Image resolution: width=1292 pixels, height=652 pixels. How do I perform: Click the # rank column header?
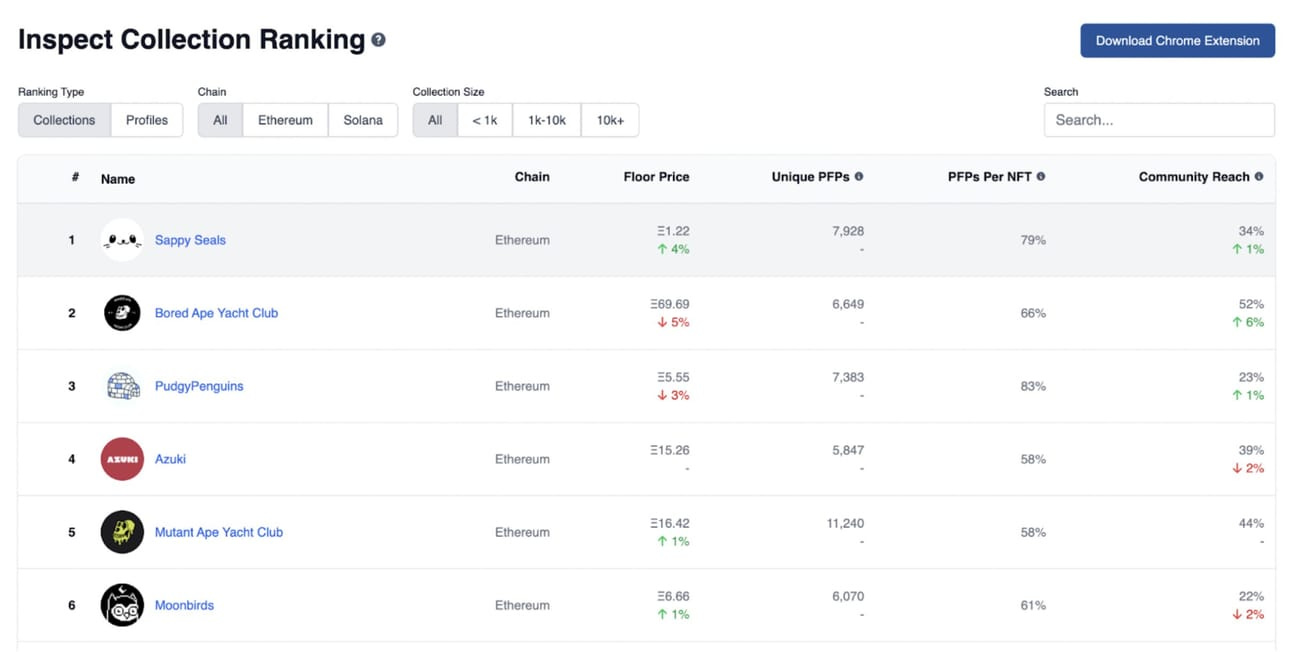[x=75, y=177]
